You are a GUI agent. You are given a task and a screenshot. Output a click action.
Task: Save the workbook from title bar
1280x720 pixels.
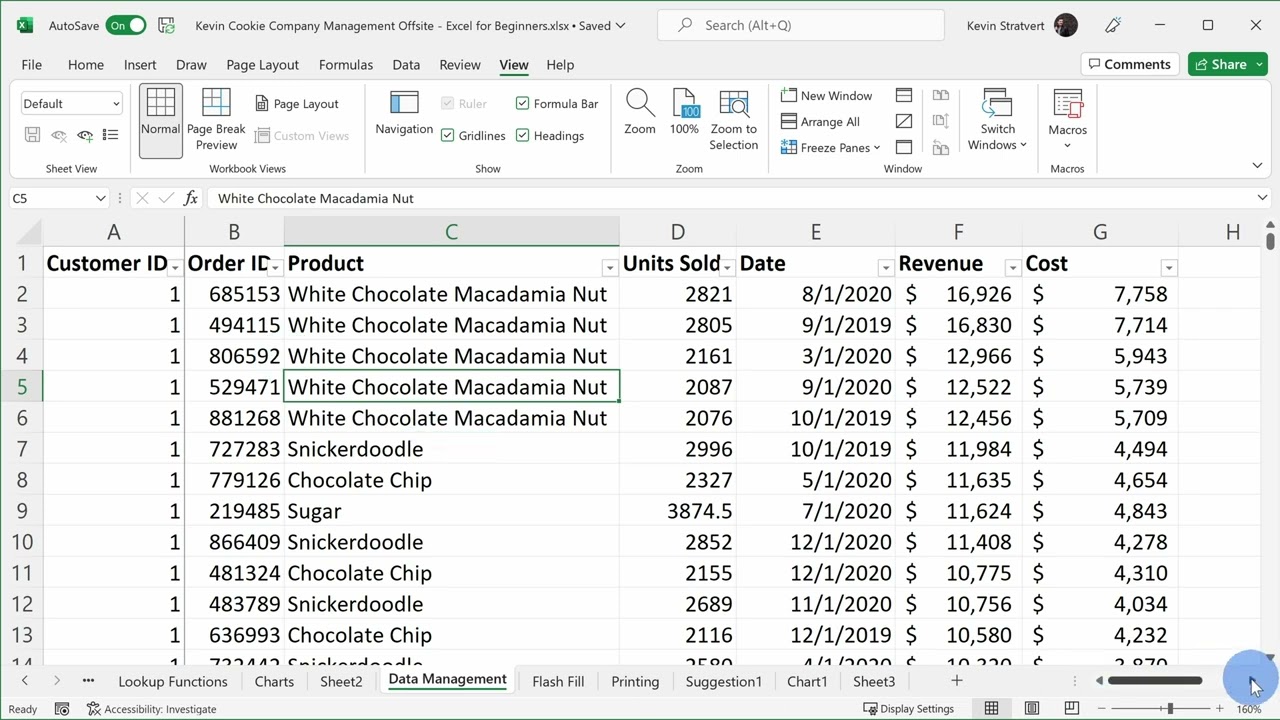(167, 25)
